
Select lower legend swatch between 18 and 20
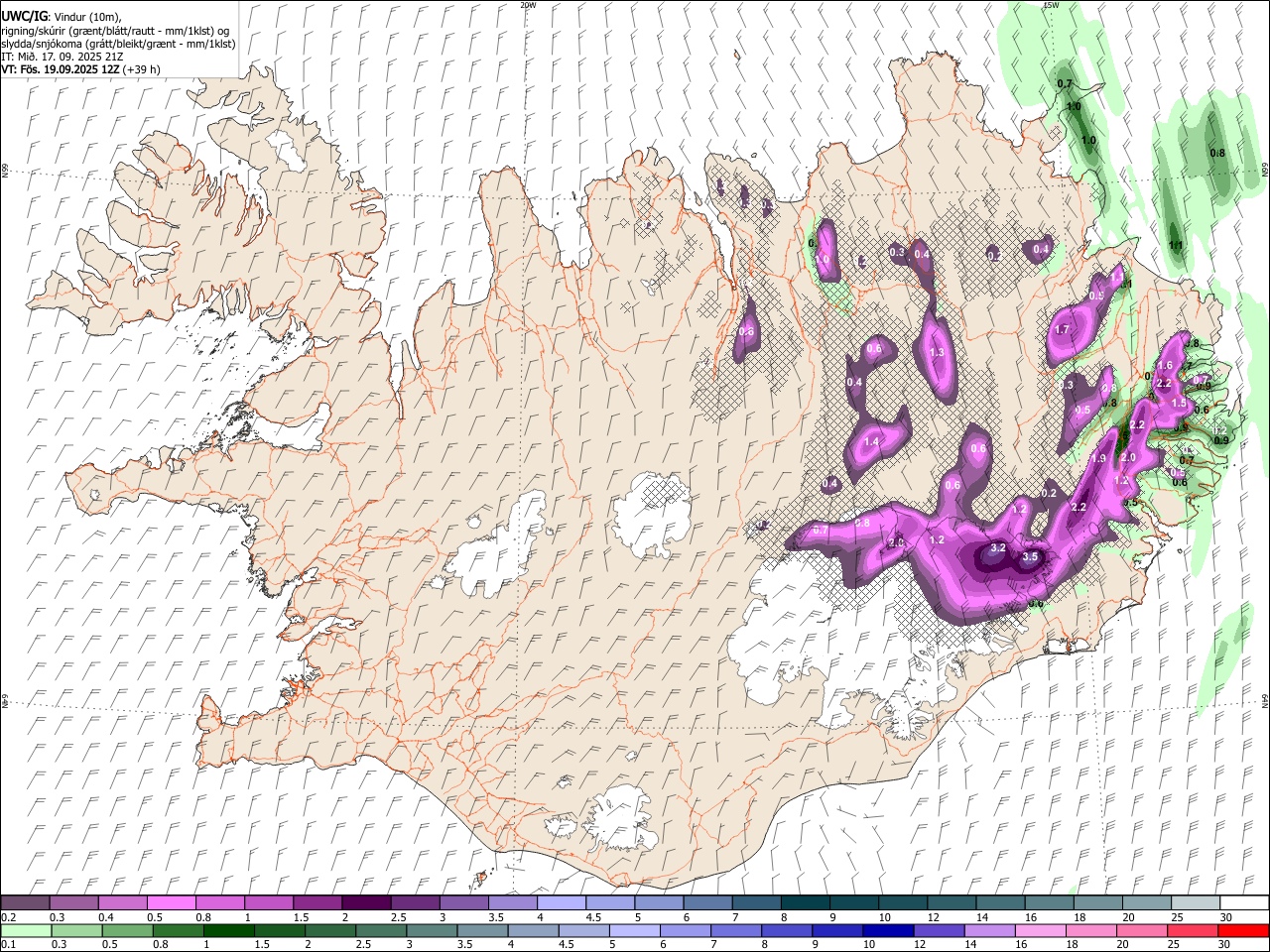pyautogui.click(x=1092, y=930)
